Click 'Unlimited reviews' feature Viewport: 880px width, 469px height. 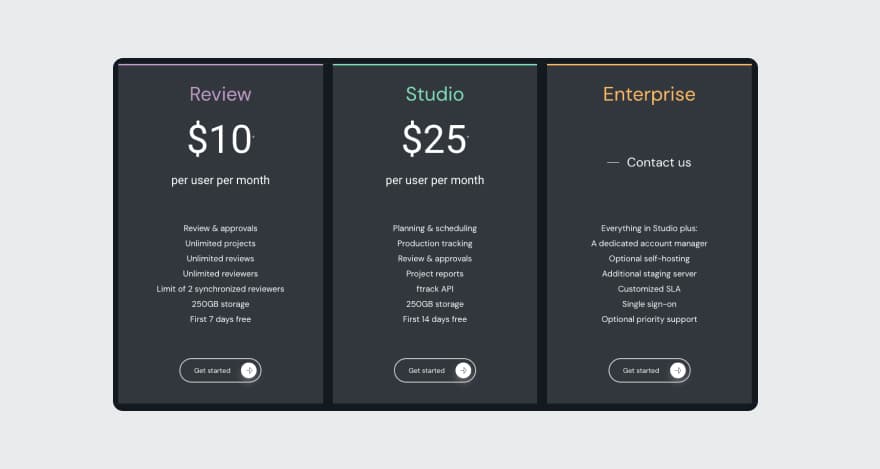[x=221, y=259]
